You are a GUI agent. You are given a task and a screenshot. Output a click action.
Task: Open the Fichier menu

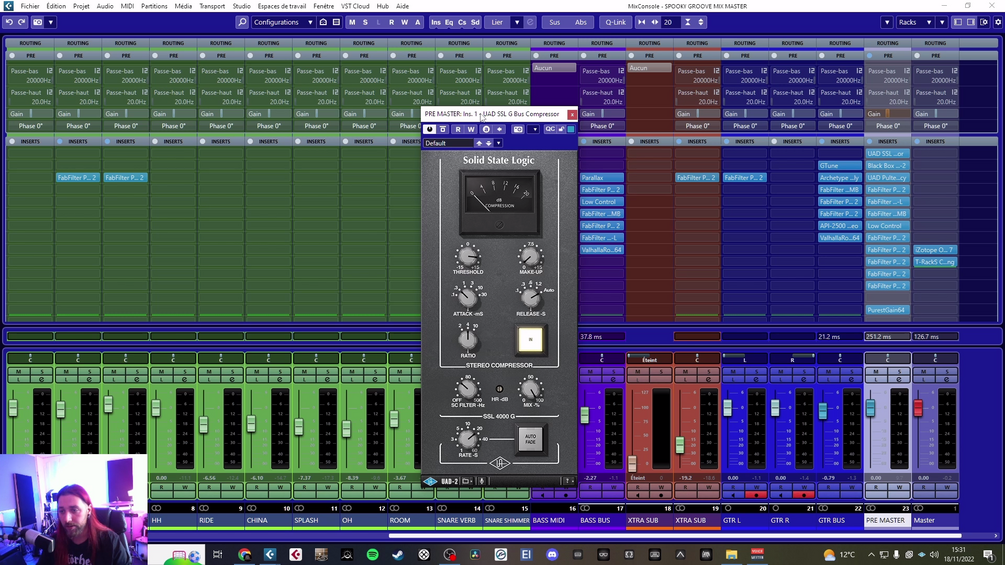click(x=29, y=6)
